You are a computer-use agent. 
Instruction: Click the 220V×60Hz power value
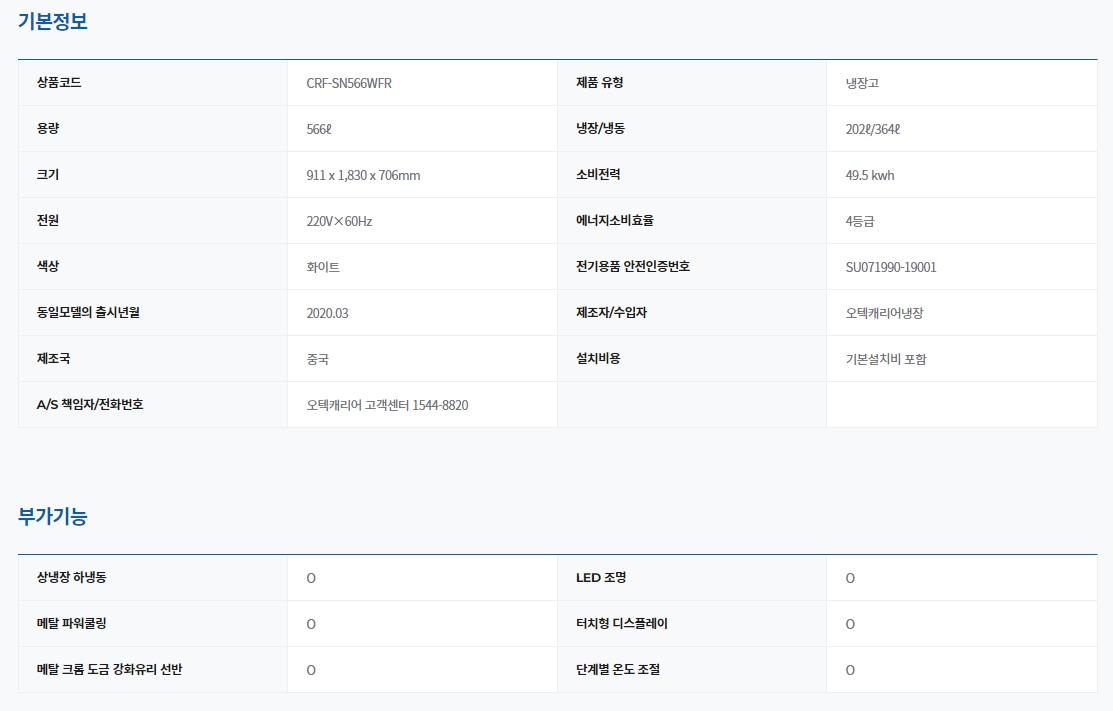(x=339, y=221)
